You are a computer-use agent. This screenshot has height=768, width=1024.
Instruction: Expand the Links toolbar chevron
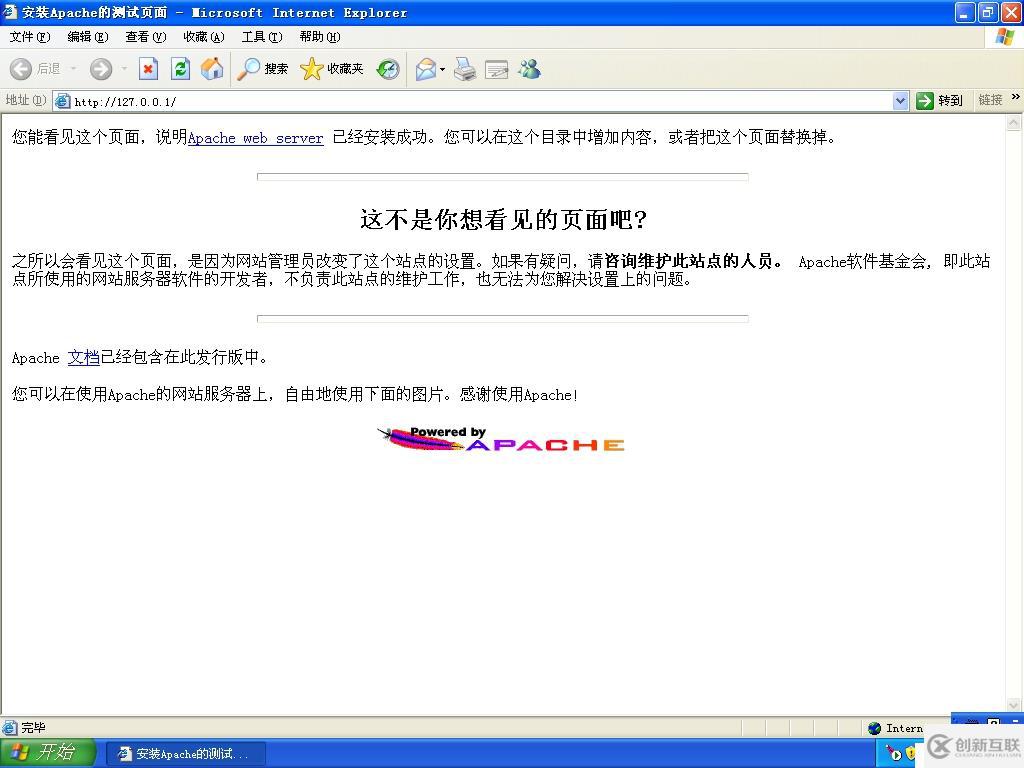(1016, 97)
